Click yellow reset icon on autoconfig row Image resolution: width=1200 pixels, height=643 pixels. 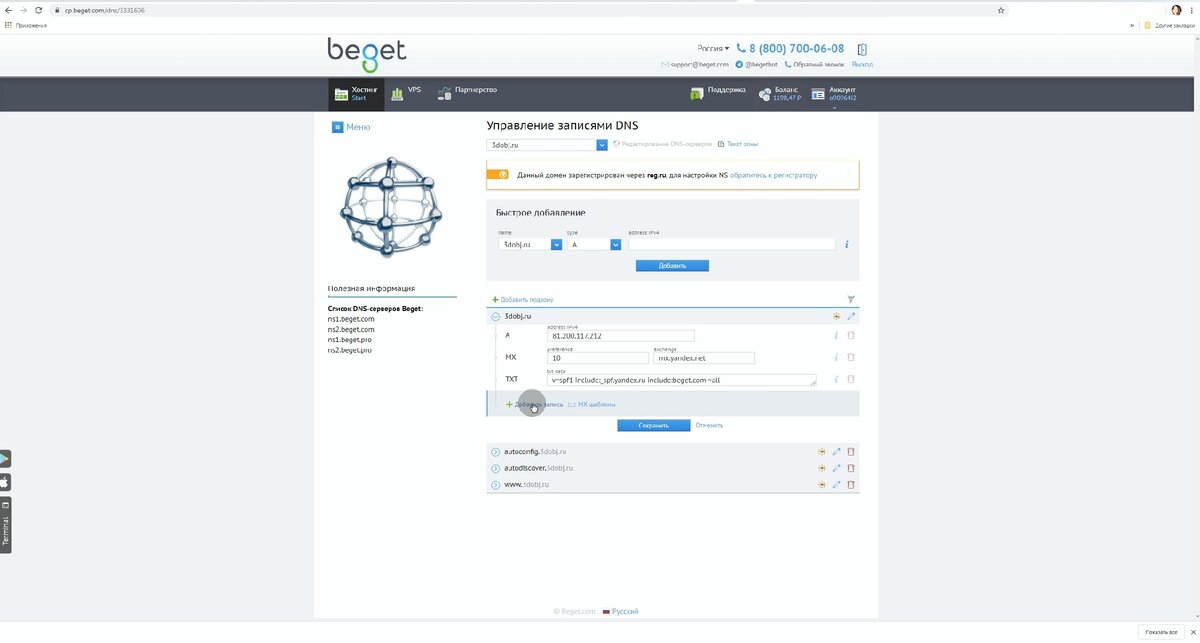(x=821, y=452)
